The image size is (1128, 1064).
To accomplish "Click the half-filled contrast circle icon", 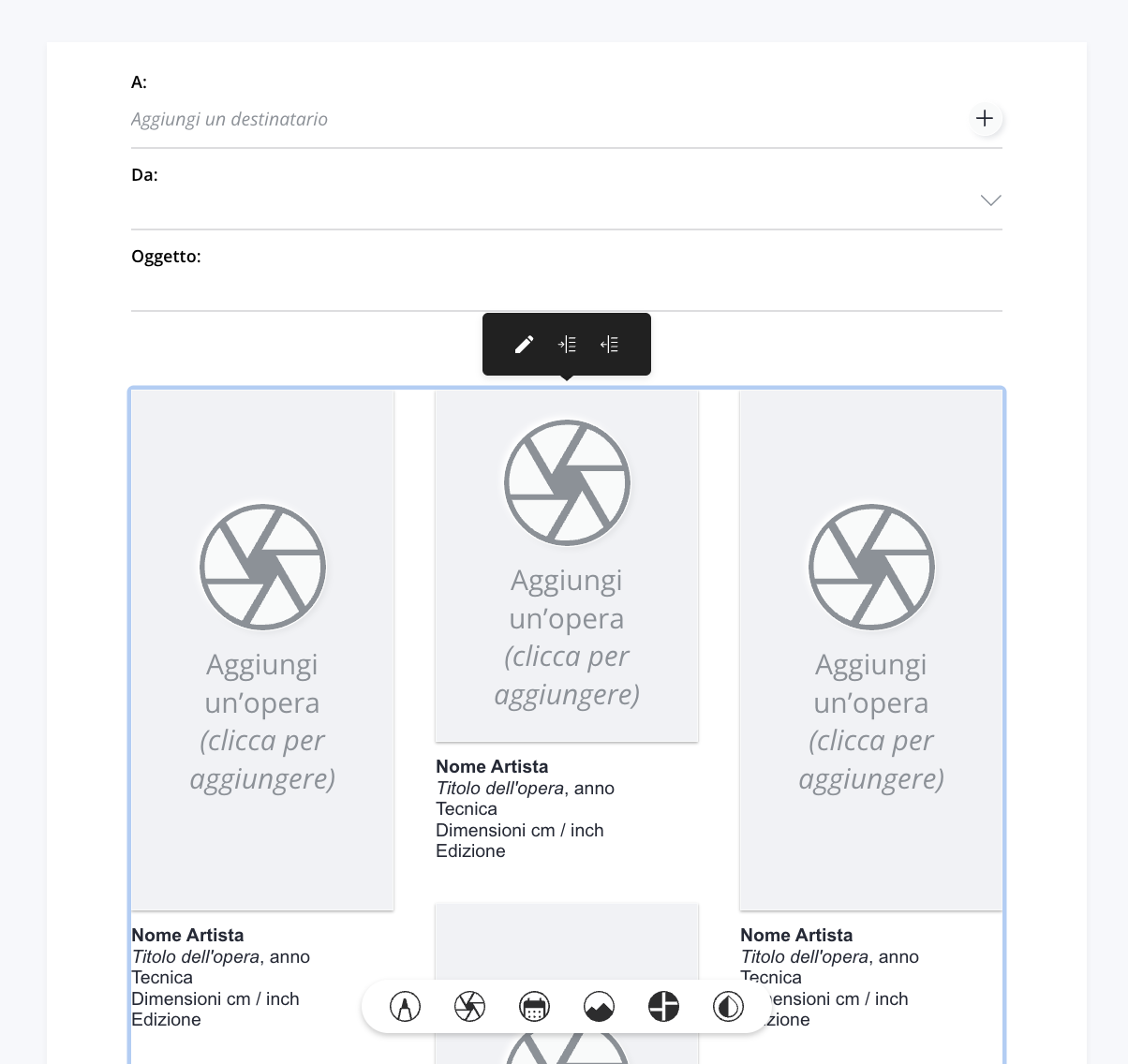I will coord(728,1007).
